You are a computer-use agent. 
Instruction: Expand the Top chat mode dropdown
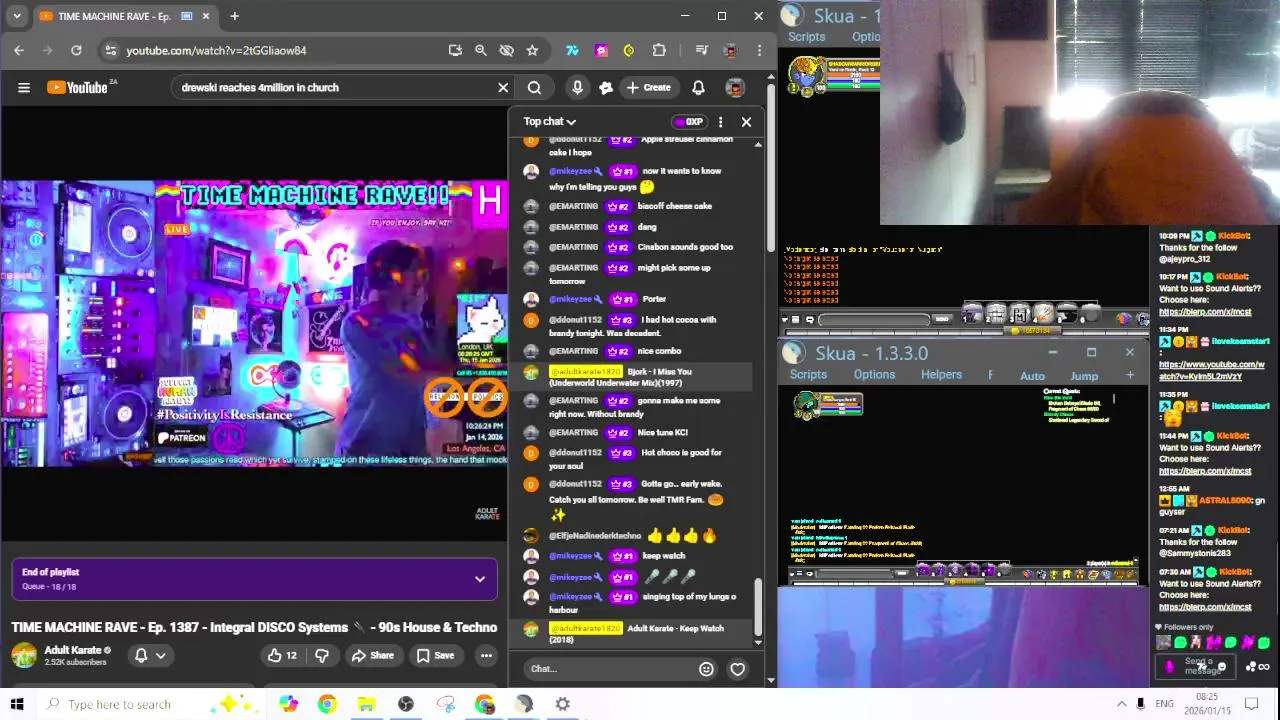click(x=550, y=122)
